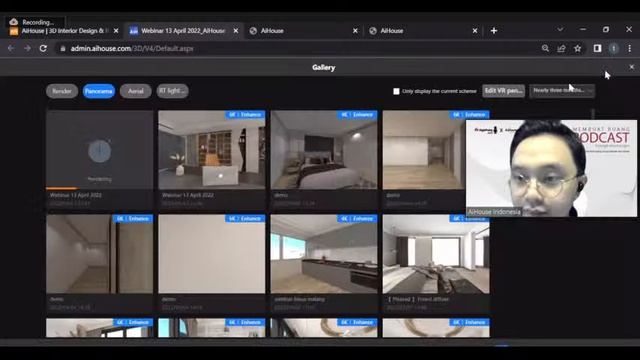Open the tab search chevron

[560, 29]
